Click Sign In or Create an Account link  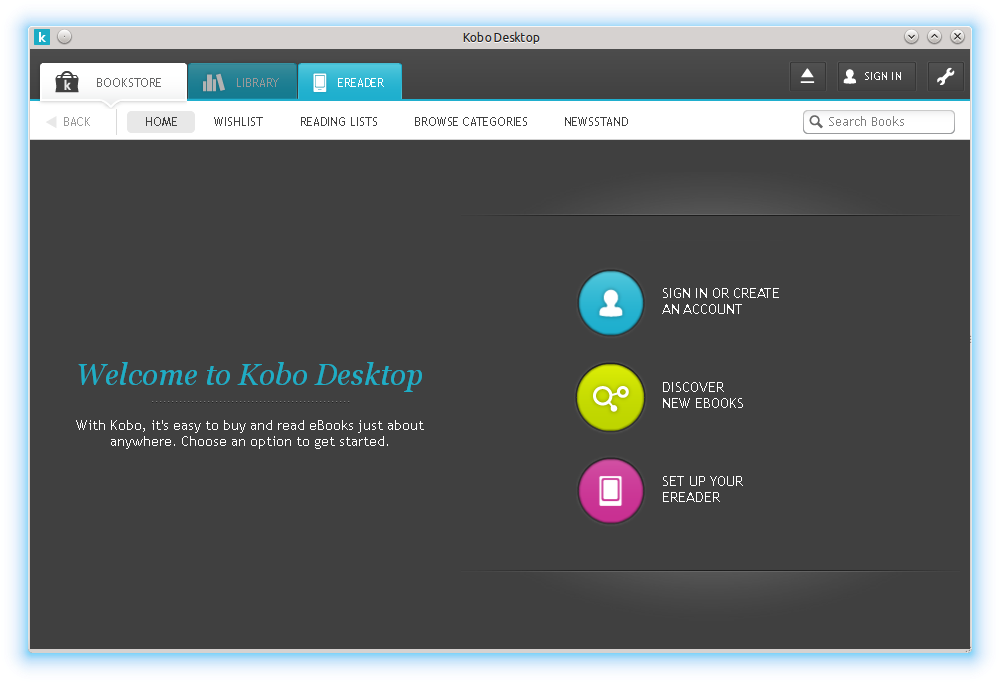(x=719, y=301)
